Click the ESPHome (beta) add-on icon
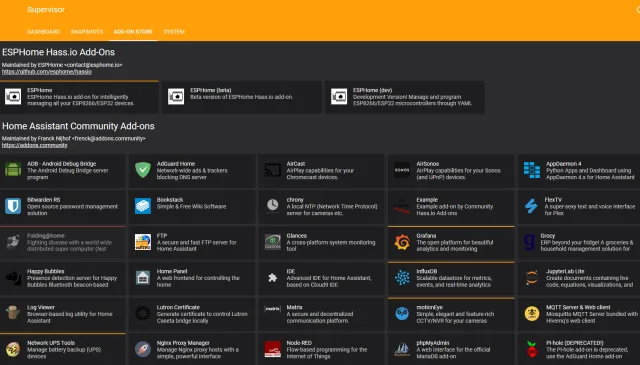Screen dimensions: 640x365 176,97
